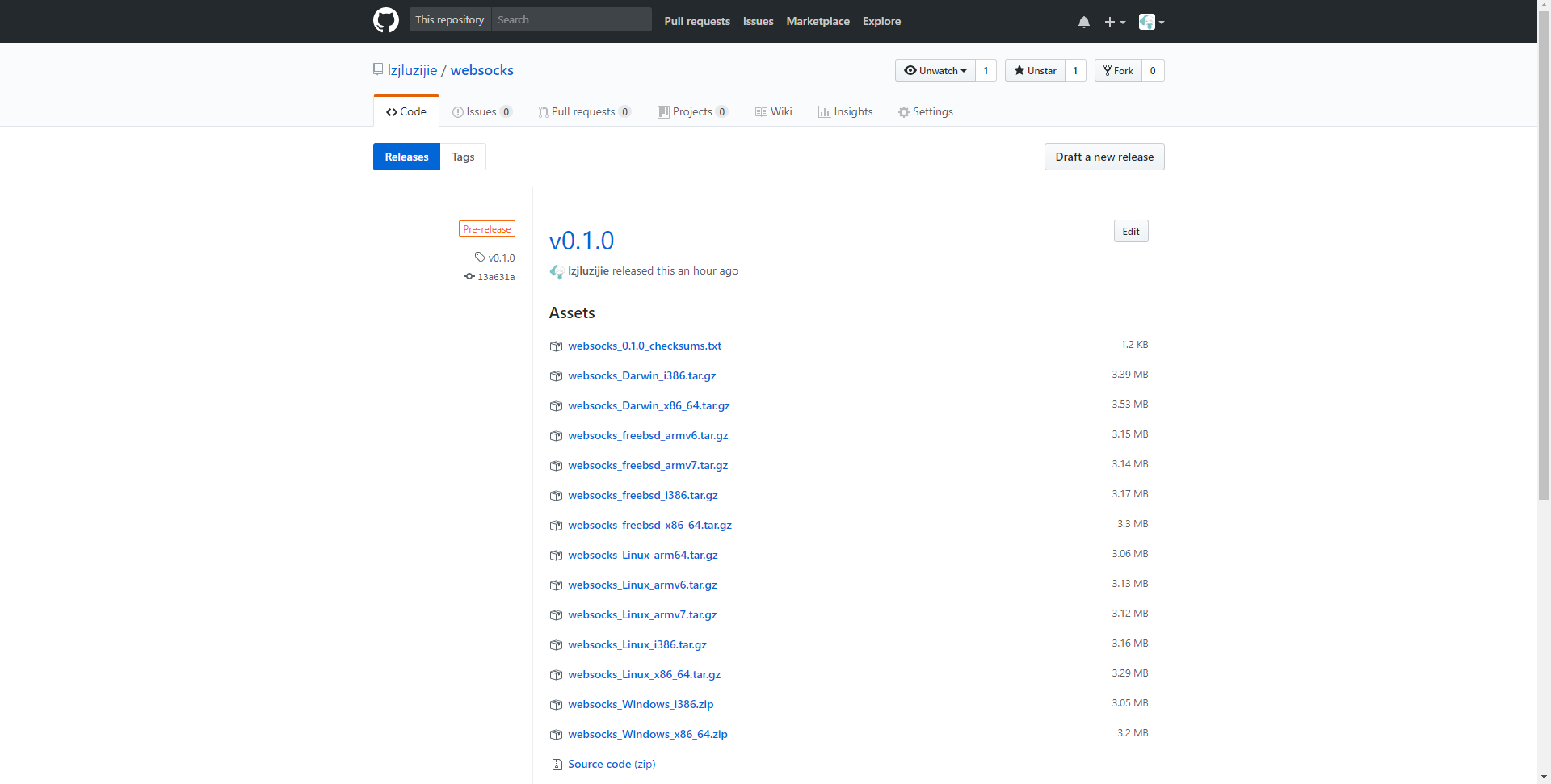Download websocks_Linux_armv6.tar.gz
Image resolution: width=1551 pixels, height=784 pixels.
click(x=642, y=585)
